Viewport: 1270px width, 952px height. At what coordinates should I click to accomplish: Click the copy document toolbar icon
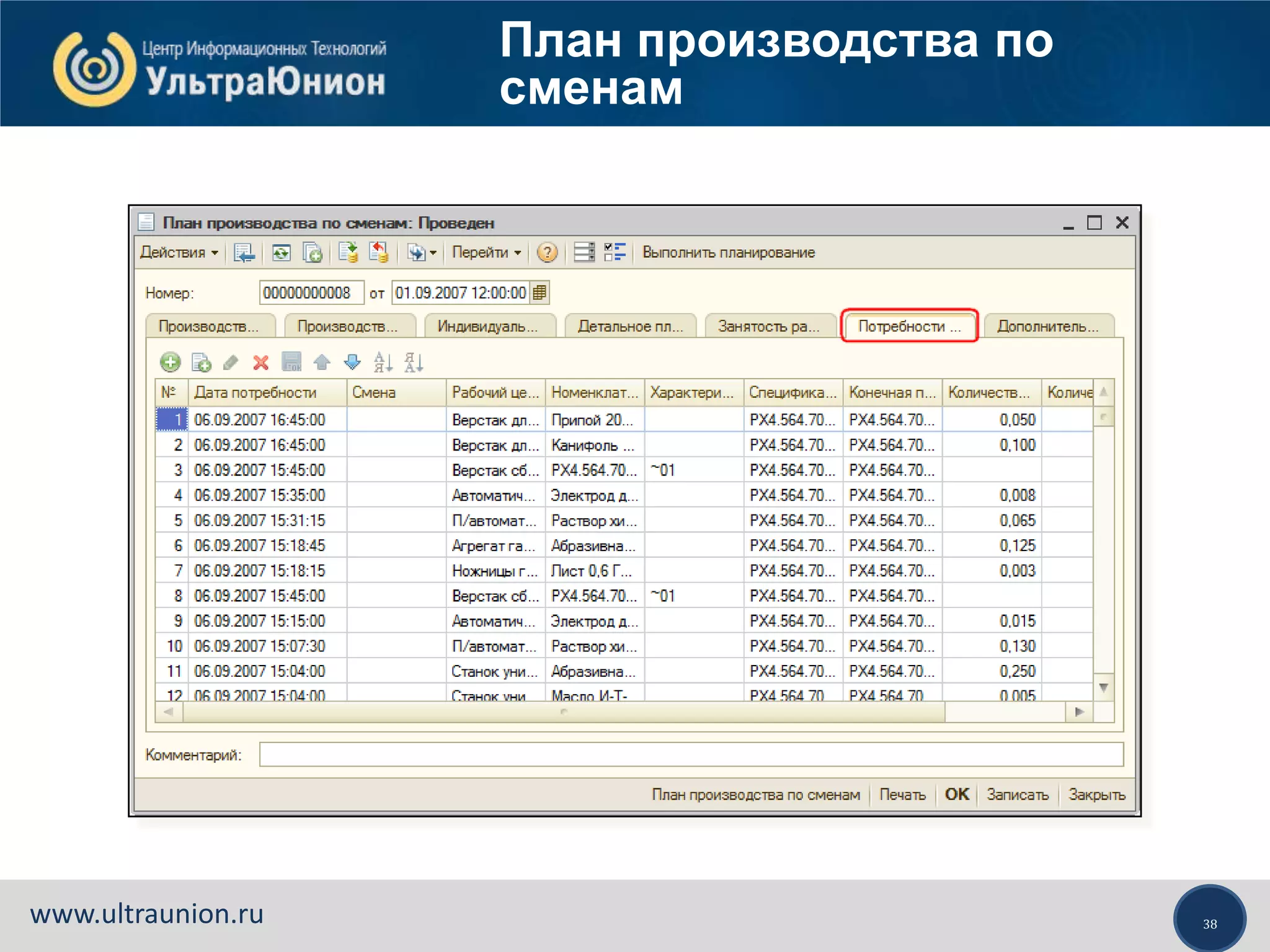click(312, 252)
